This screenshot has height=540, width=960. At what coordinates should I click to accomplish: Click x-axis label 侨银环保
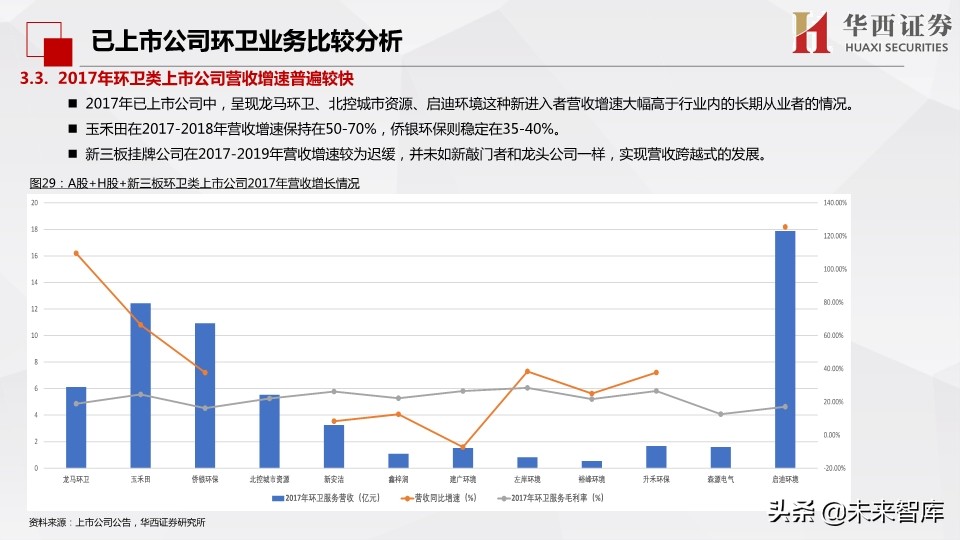pos(205,479)
